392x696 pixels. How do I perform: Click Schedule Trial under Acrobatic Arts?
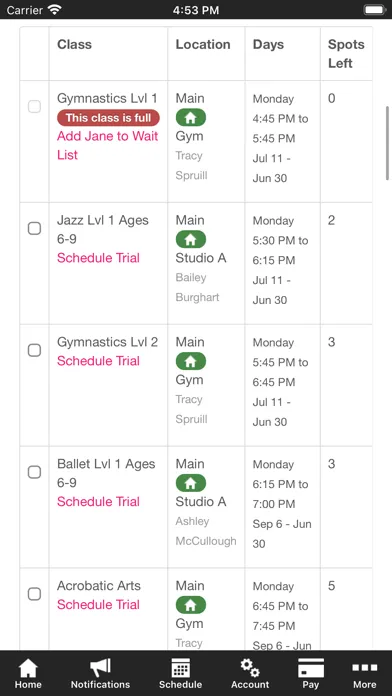[x=98, y=605]
